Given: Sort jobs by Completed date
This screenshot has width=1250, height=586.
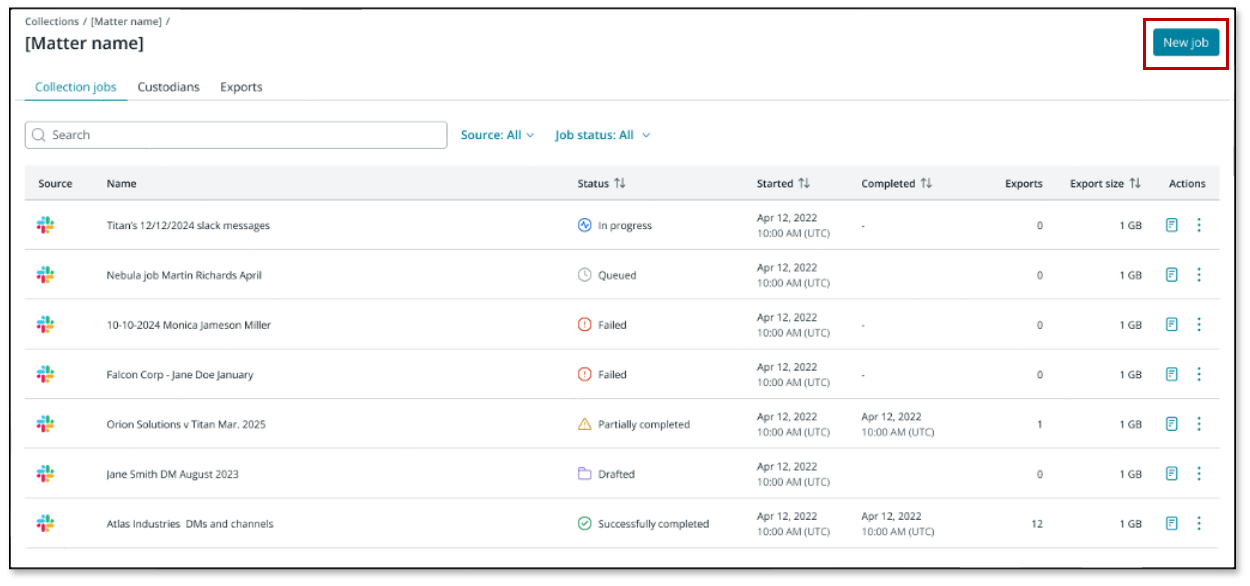Looking at the screenshot, I should 926,184.
